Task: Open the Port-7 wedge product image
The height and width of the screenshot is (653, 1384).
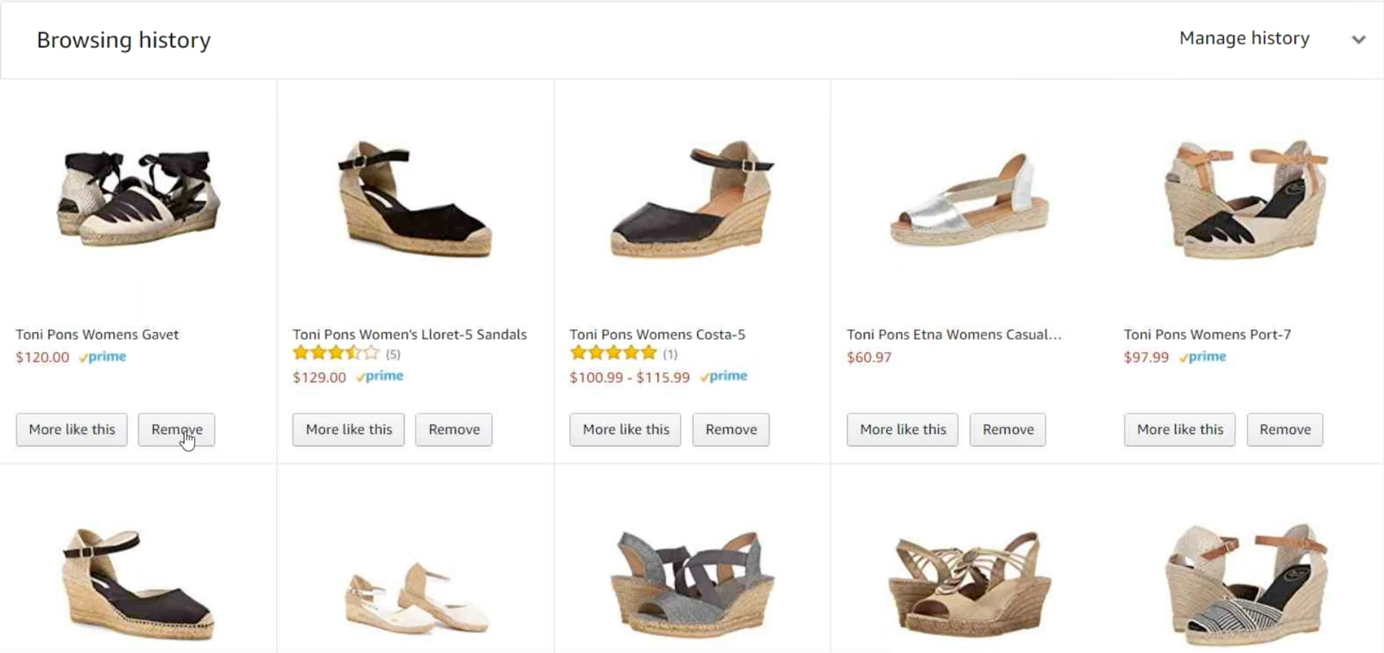Action: tap(1246, 200)
